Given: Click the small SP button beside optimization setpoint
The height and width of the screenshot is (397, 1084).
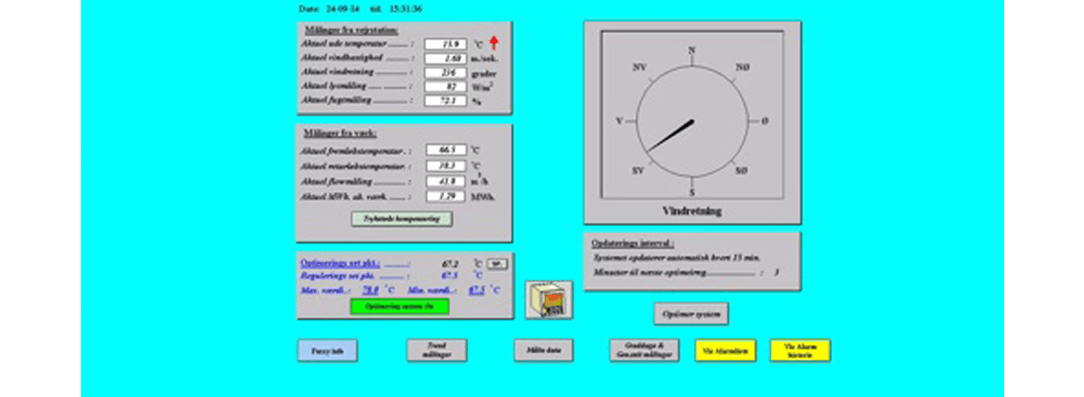Looking at the screenshot, I should (496, 264).
